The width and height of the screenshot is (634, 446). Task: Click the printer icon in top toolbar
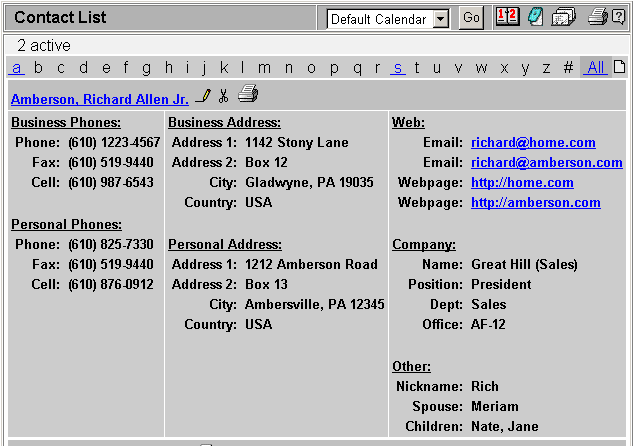point(597,17)
